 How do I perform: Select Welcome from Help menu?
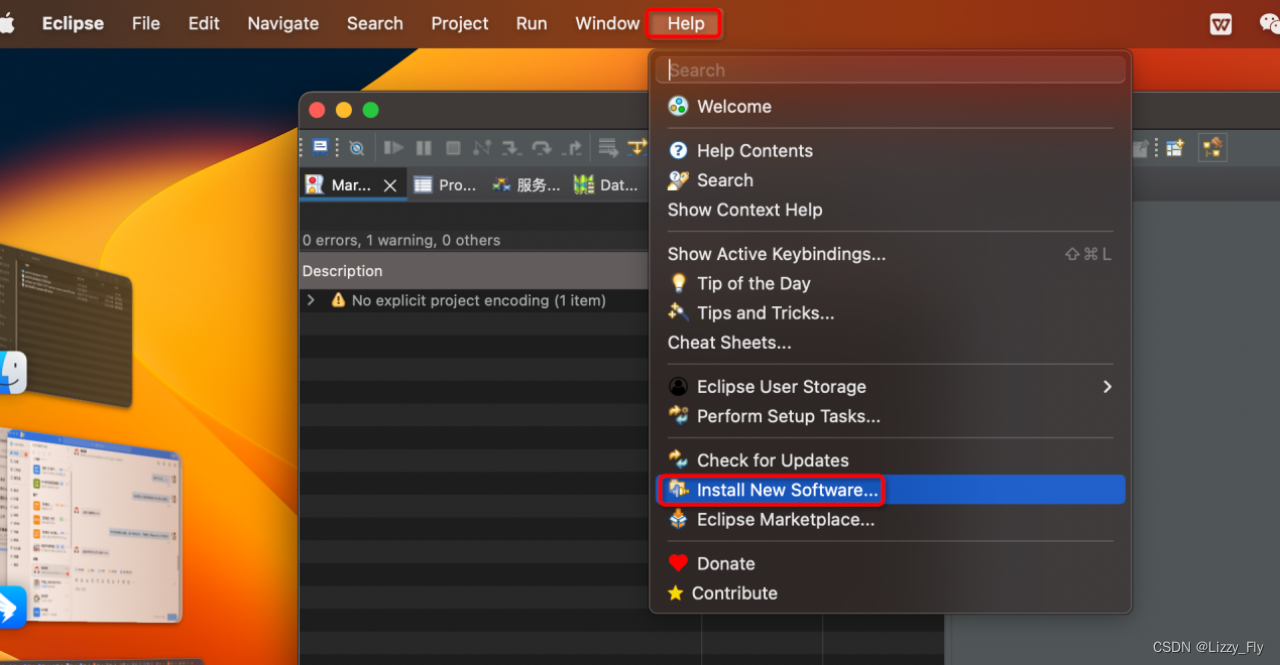click(x=890, y=106)
